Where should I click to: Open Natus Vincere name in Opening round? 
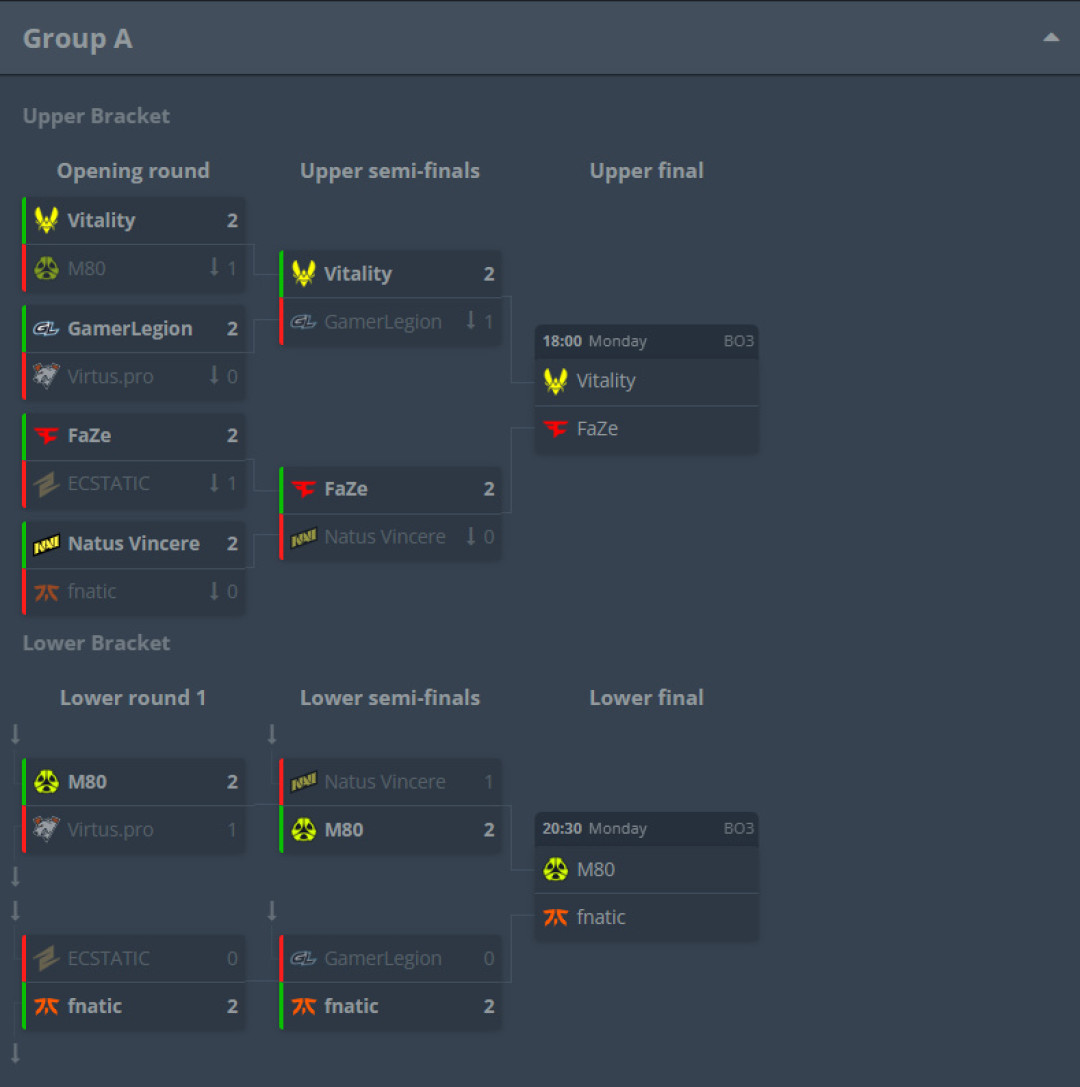[x=134, y=544]
